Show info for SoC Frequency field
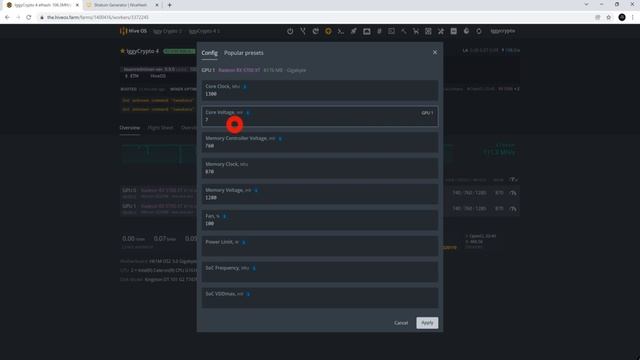The width and height of the screenshot is (640, 360). click(254, 268)
